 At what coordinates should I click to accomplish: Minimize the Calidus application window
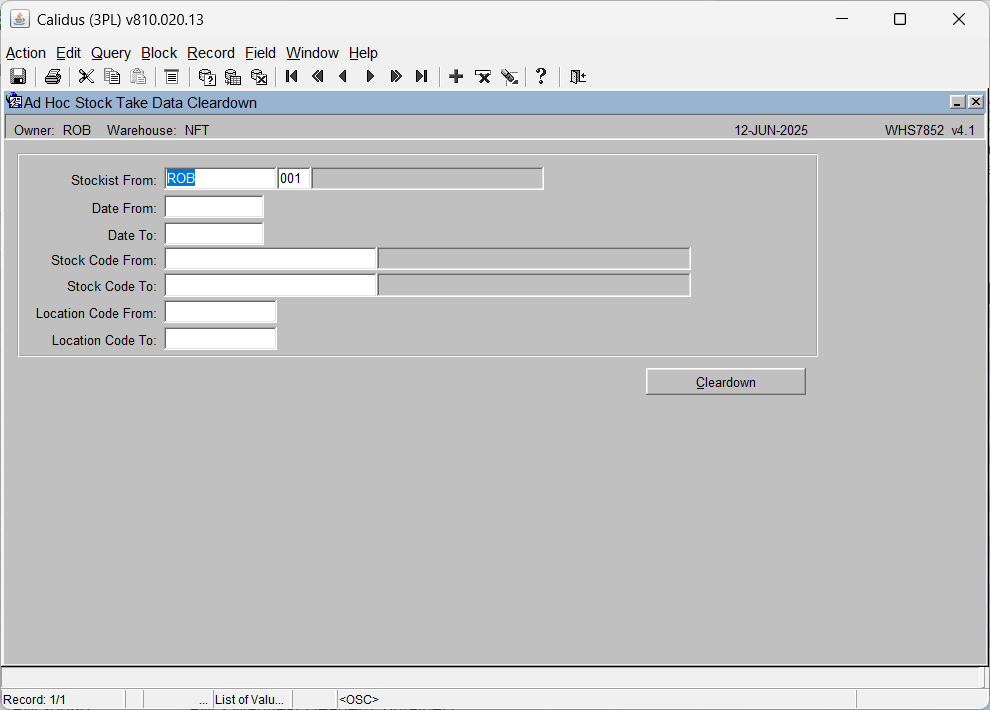pos(842,19)
